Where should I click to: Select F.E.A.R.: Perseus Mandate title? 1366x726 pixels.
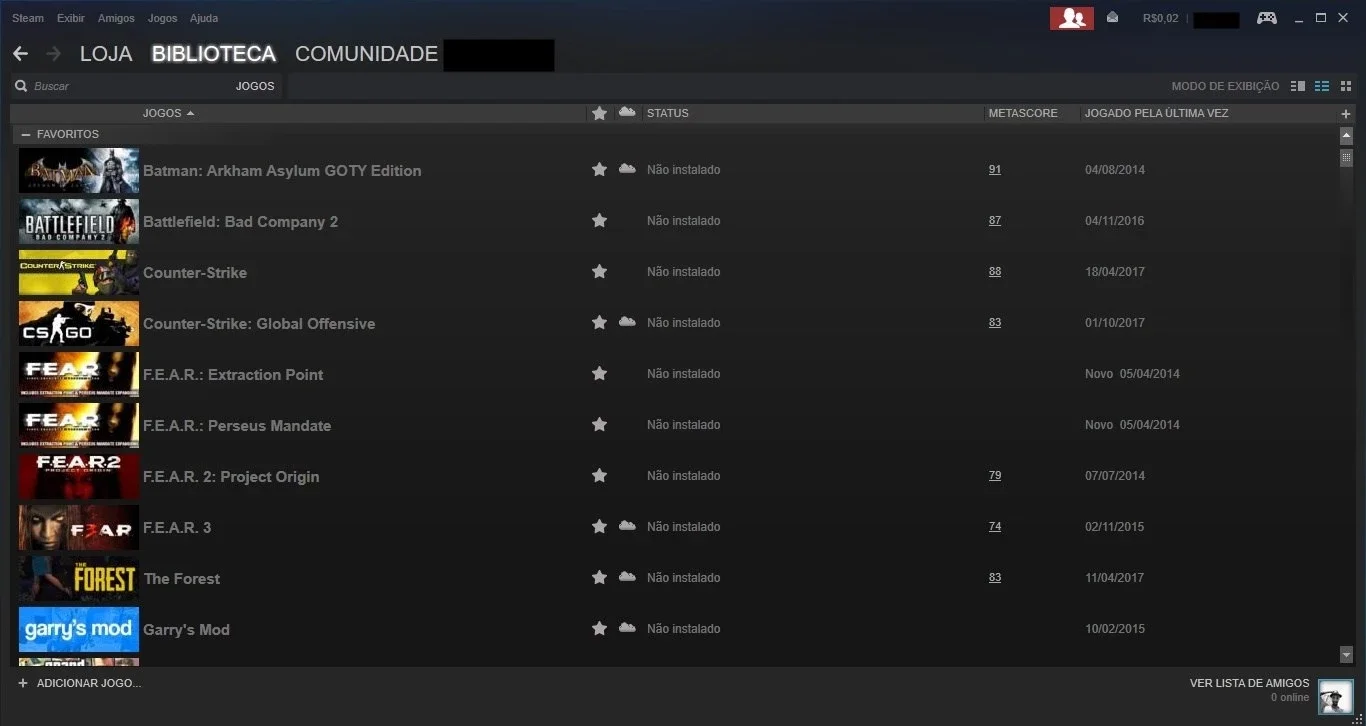click(x=237, y=426)
